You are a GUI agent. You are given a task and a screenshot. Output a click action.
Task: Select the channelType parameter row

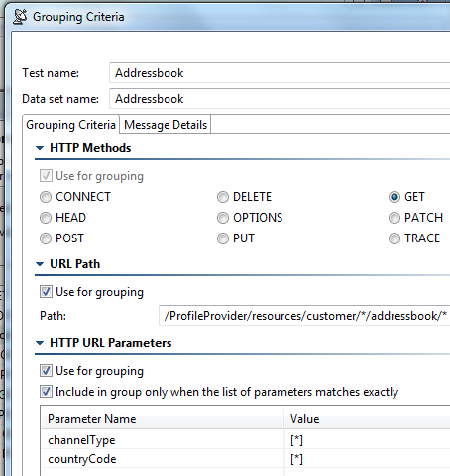point(246,440)
